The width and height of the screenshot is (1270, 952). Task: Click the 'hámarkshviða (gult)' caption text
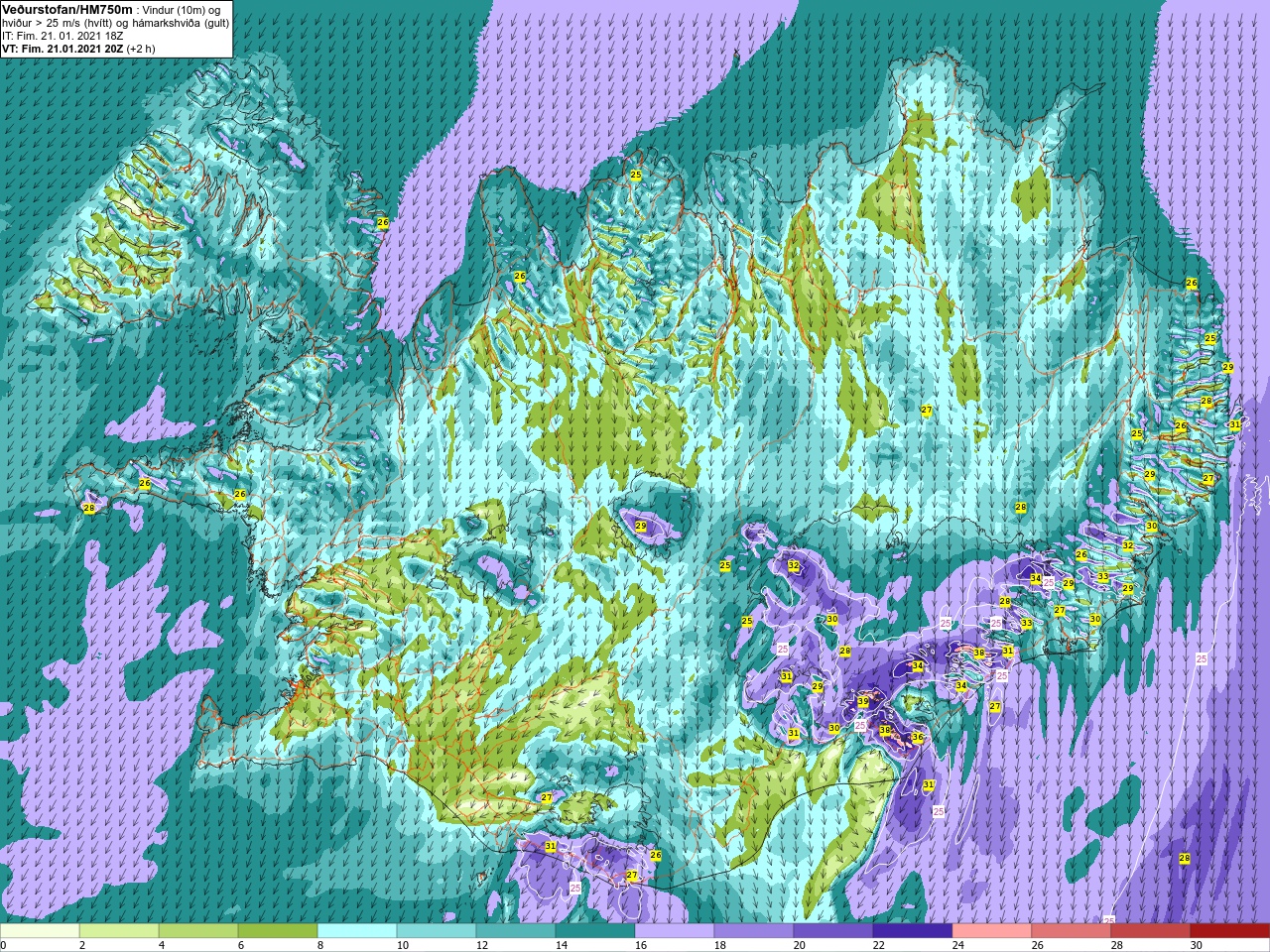click(180, 22)
